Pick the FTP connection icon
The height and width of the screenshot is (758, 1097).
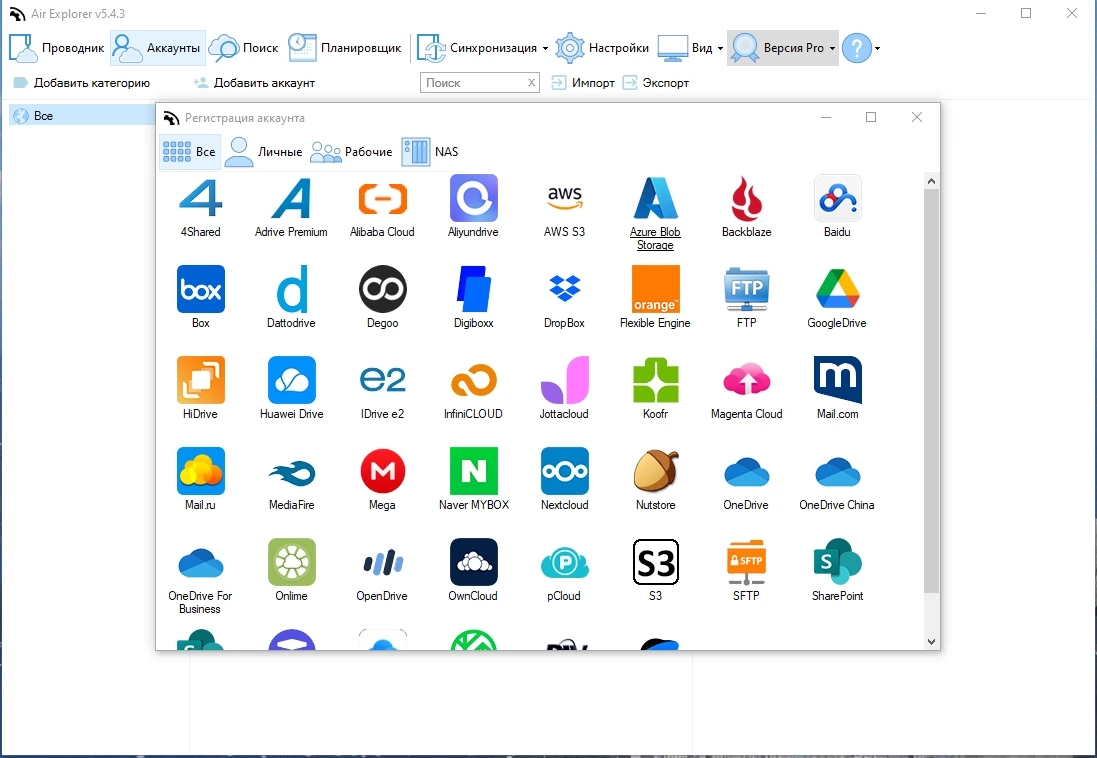746,289
